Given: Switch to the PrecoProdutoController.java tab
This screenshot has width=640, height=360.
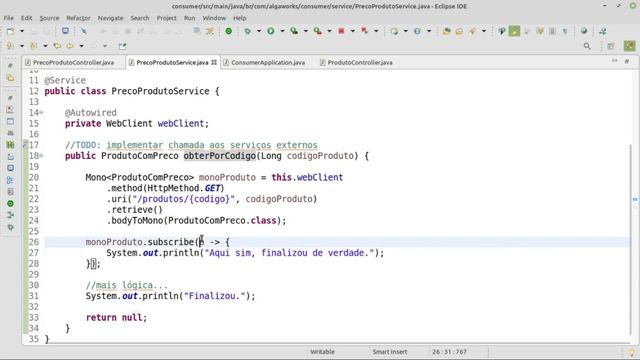Looking at the screenshot, I should [x=73, y=62].
